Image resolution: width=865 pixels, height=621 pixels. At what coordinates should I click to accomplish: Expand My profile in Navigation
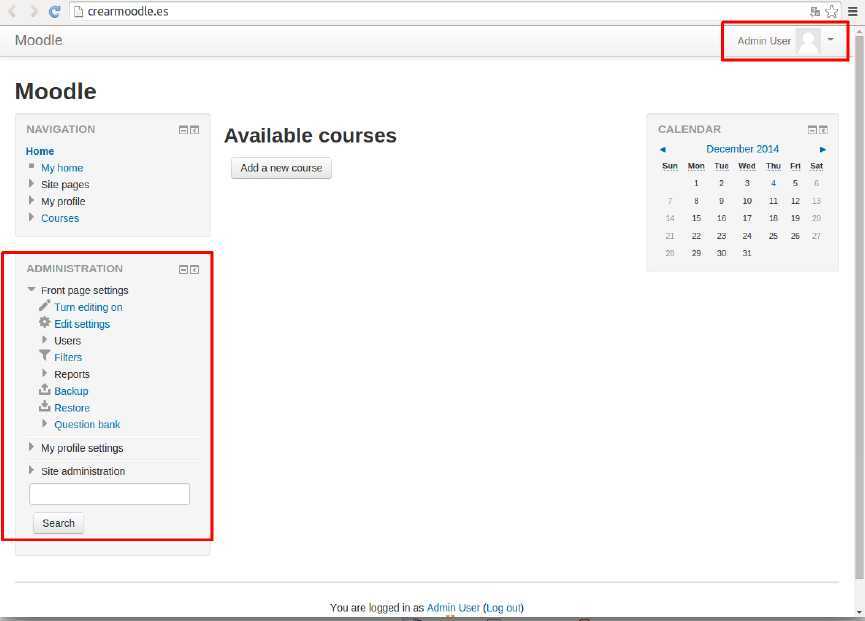click(x=31, y=200)
